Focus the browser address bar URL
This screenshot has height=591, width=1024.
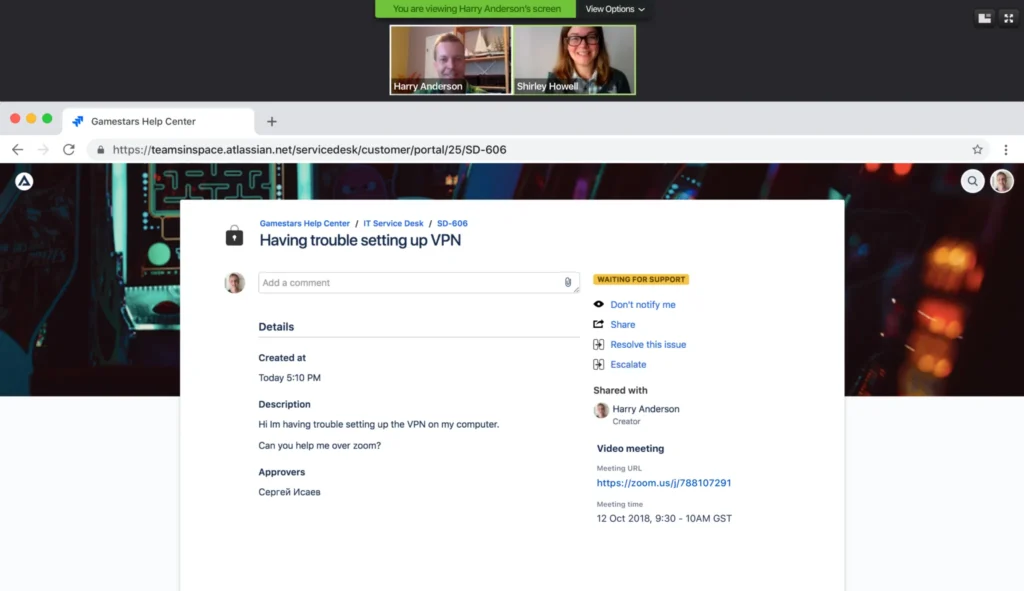tap(310, 150)
